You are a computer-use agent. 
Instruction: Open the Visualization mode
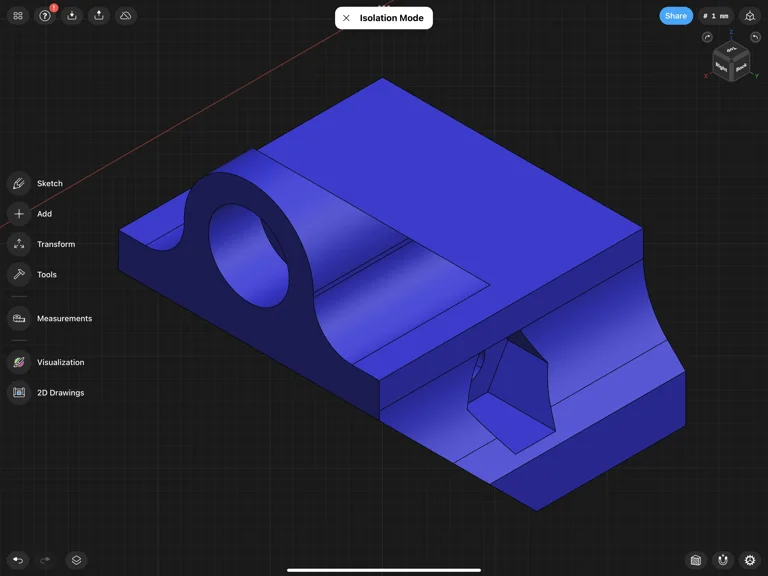19,362
